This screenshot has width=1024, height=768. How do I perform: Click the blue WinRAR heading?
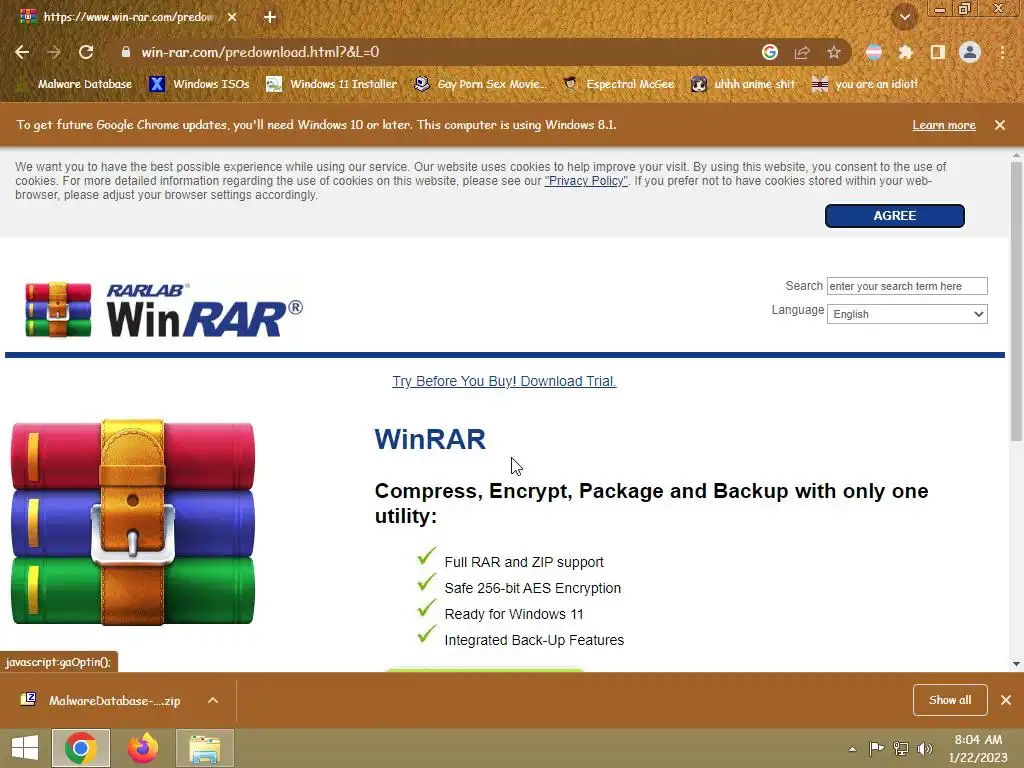pyautogui.click(x=430, y=440)
